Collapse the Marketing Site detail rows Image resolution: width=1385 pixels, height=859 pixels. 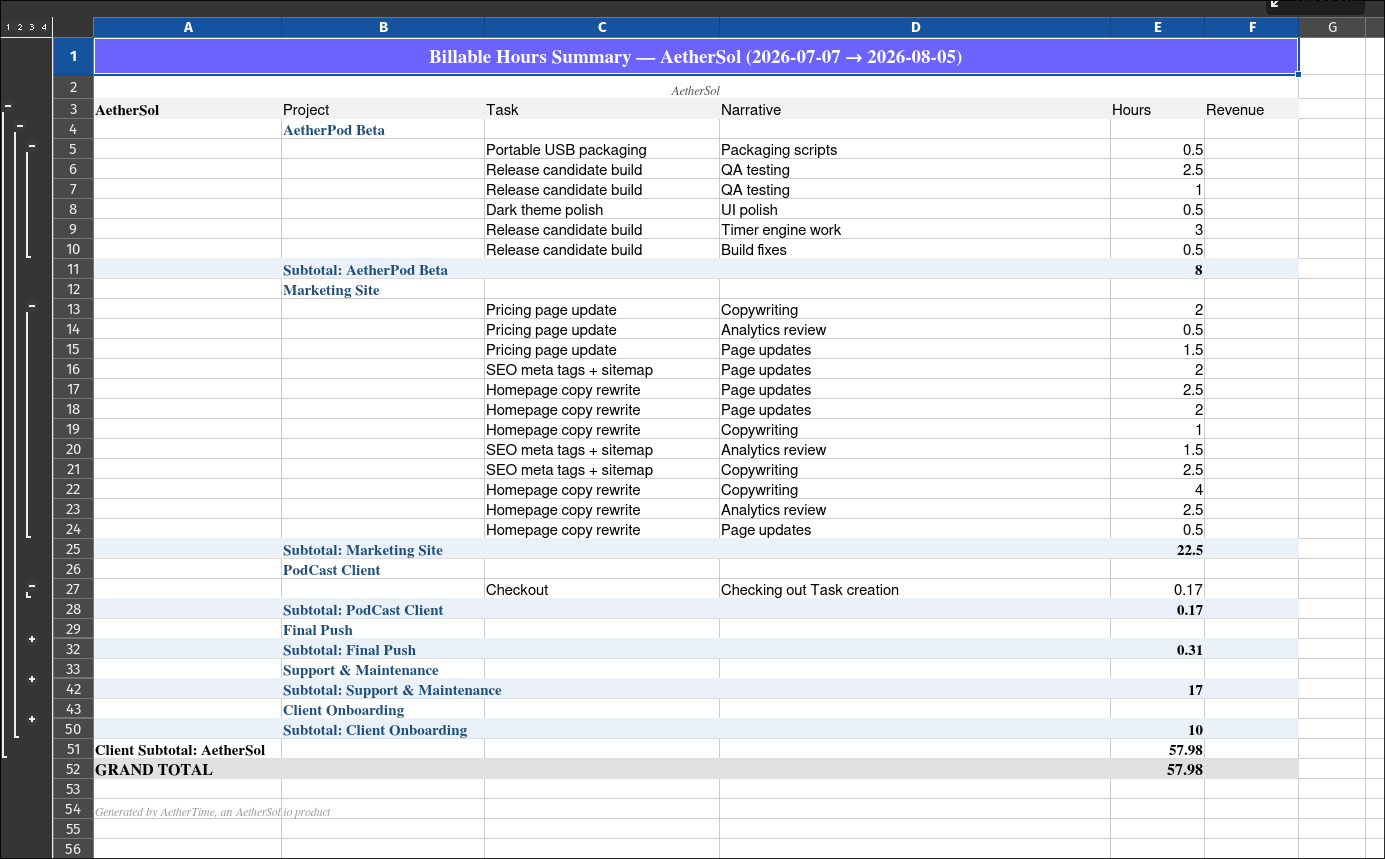coord(32,305)
